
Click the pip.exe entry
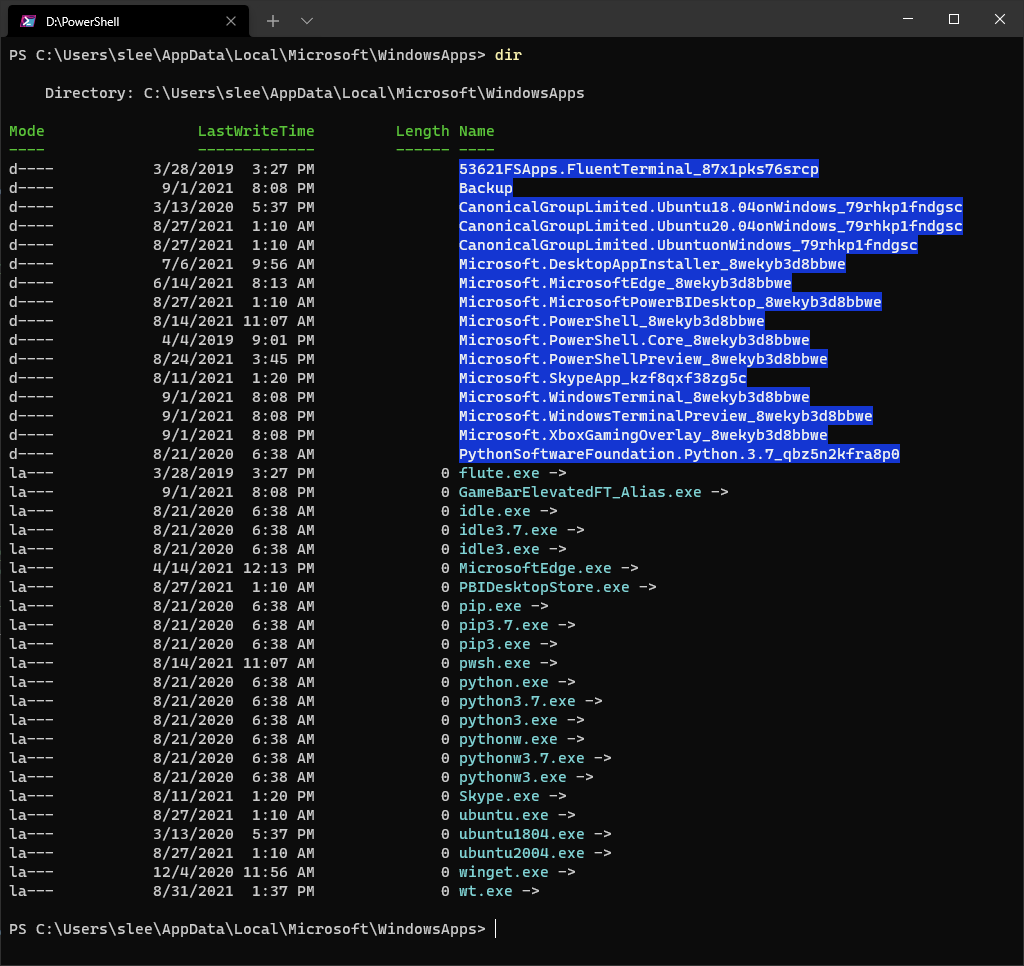[490, 605]
